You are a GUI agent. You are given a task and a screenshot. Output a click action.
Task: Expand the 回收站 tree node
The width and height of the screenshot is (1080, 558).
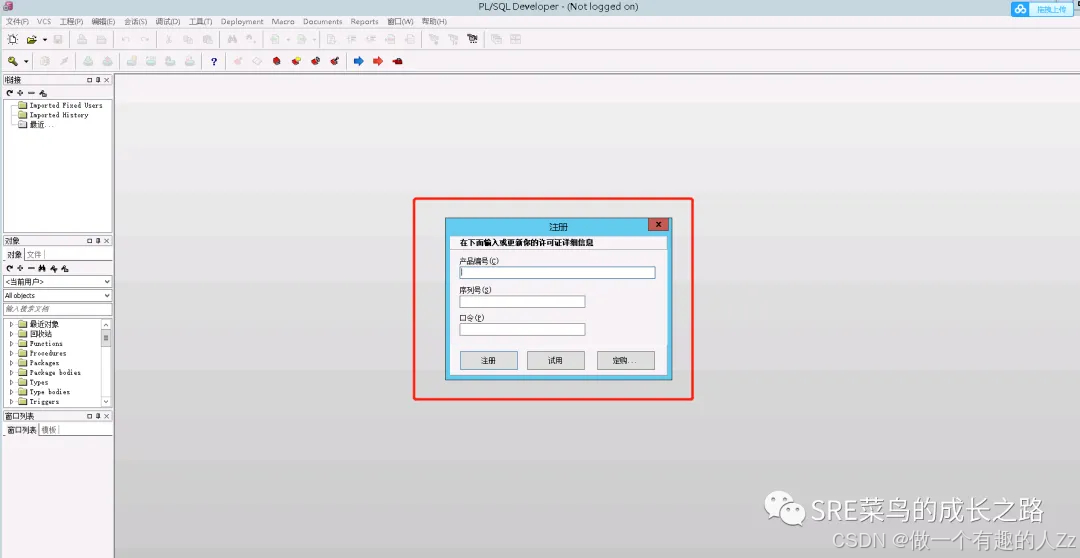11,333
